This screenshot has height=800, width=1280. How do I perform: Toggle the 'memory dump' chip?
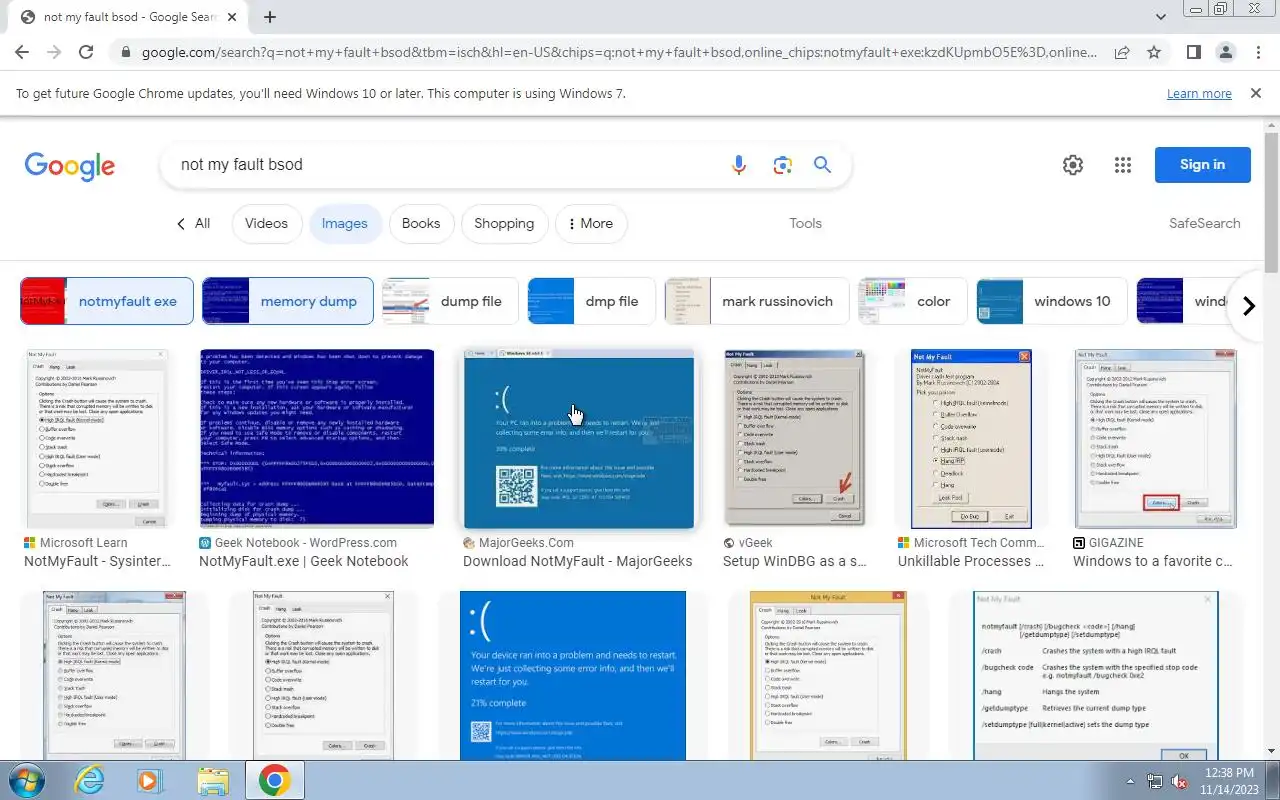288,301
